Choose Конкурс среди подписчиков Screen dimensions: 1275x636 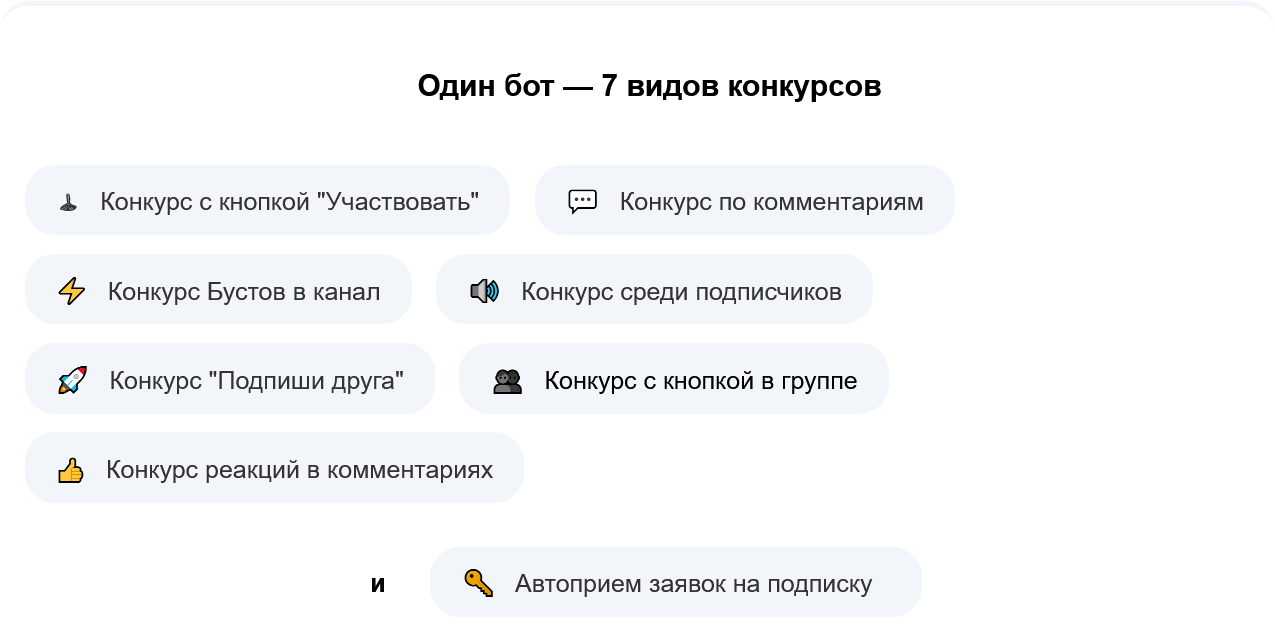(654, 289)
